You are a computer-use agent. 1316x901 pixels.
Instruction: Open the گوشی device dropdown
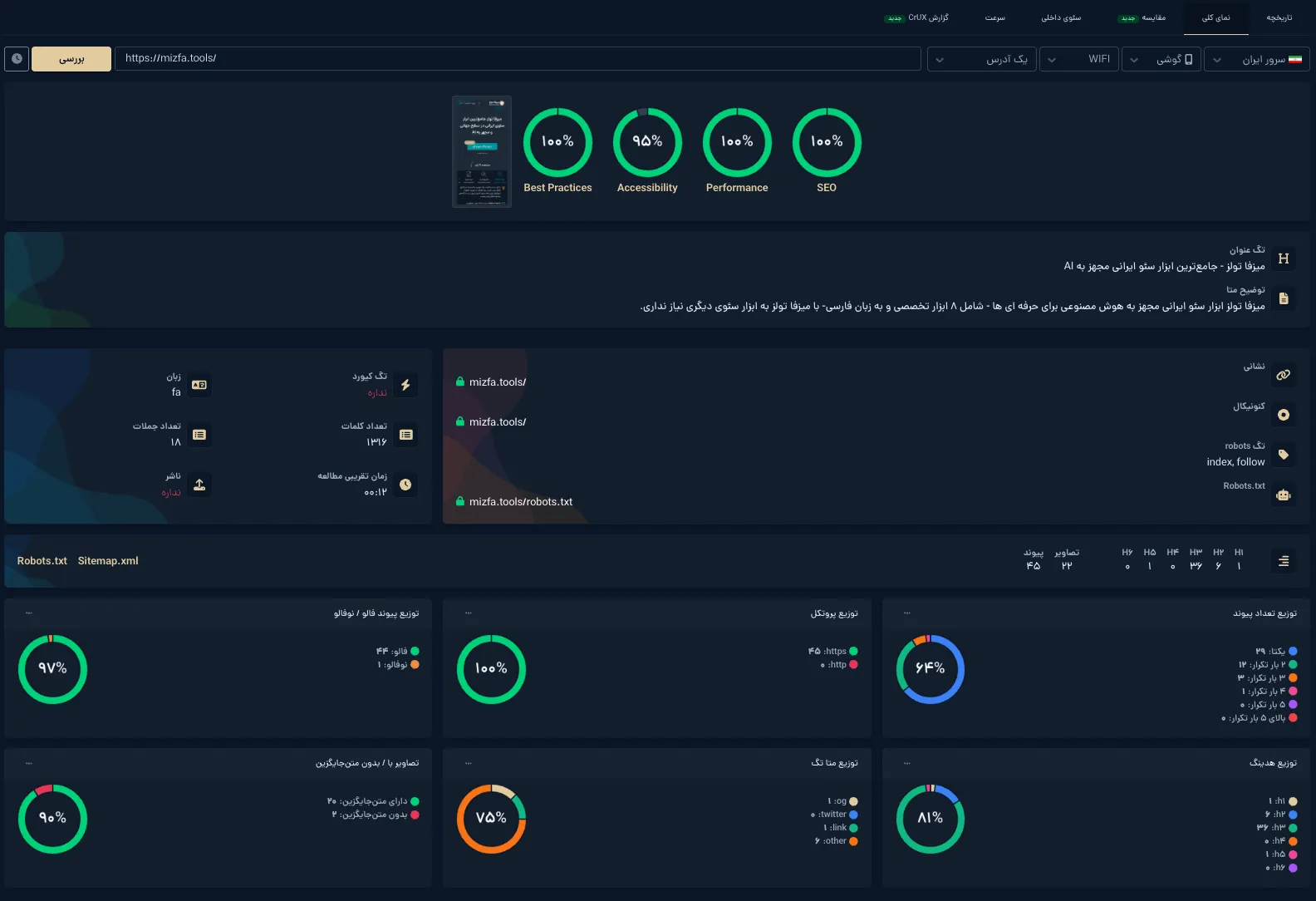tap(1161, 59)
